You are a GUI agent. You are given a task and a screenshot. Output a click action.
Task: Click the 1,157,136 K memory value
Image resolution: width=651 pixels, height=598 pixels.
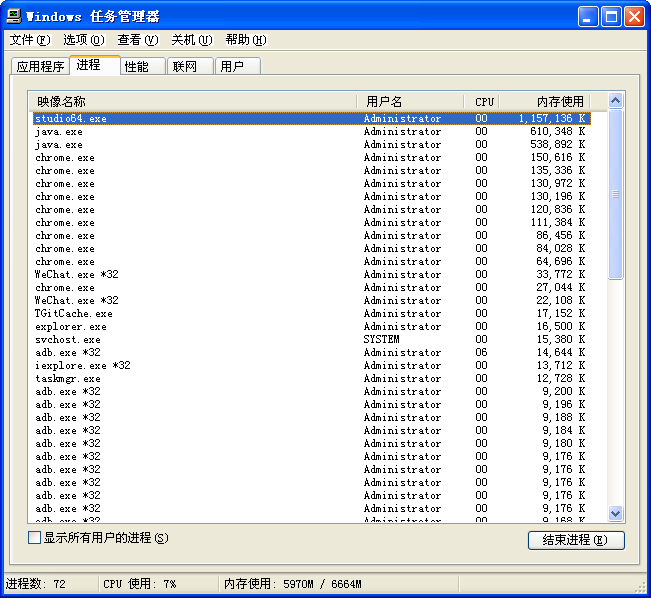[552, 118]
